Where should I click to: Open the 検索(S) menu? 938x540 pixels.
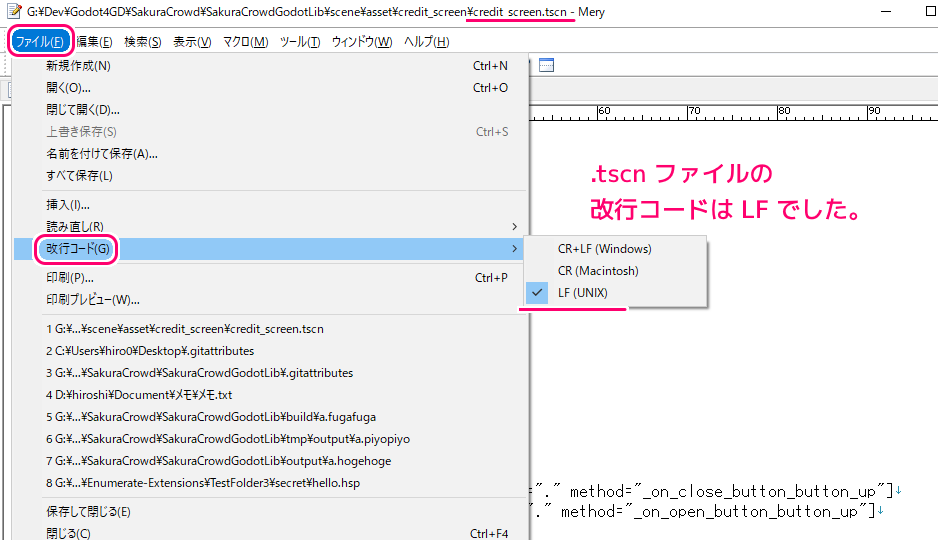[142, 42]
